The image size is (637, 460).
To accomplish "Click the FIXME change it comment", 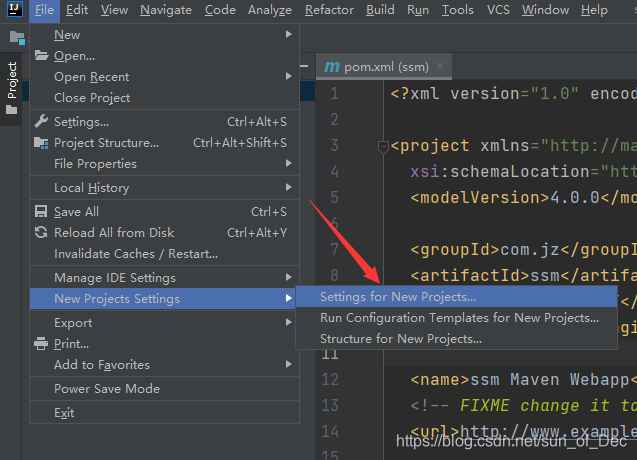I will (x=524, y=406).
